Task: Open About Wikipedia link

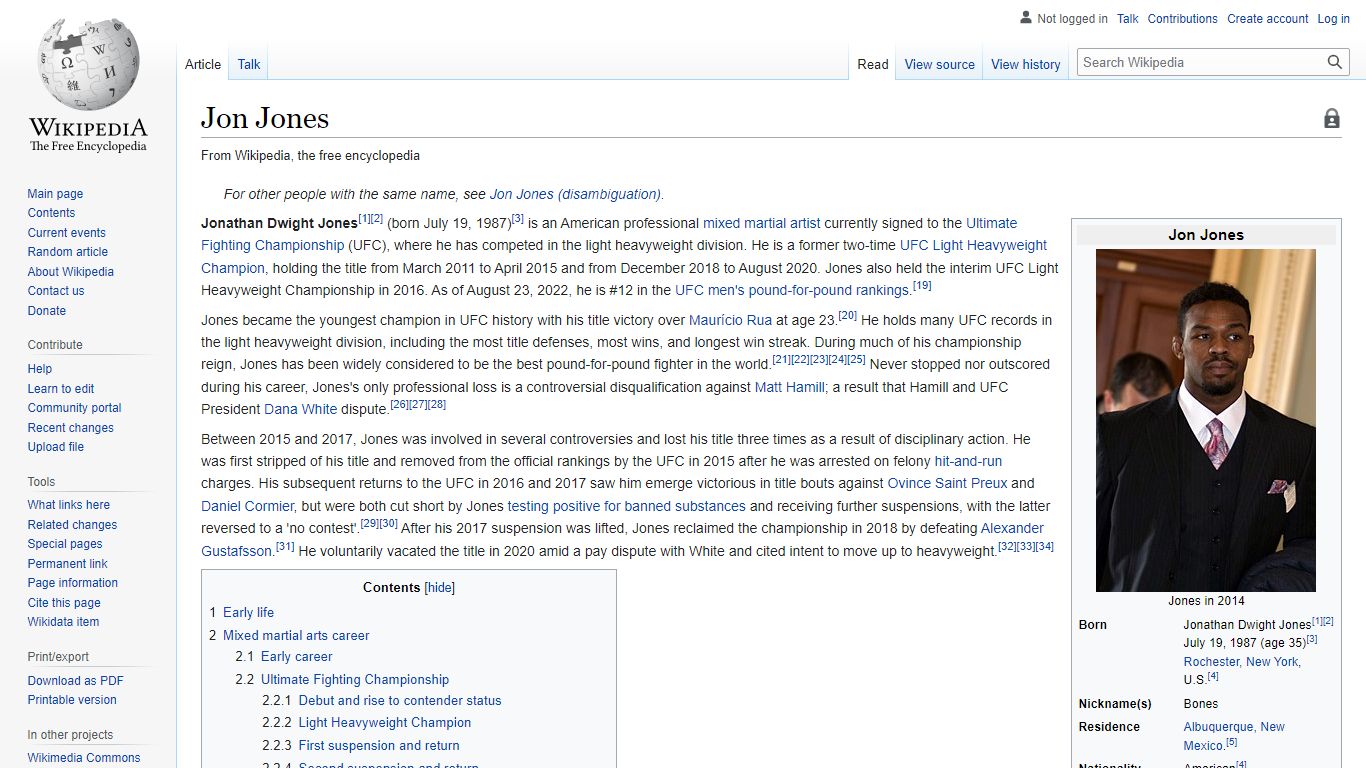Action: (71, 272)
